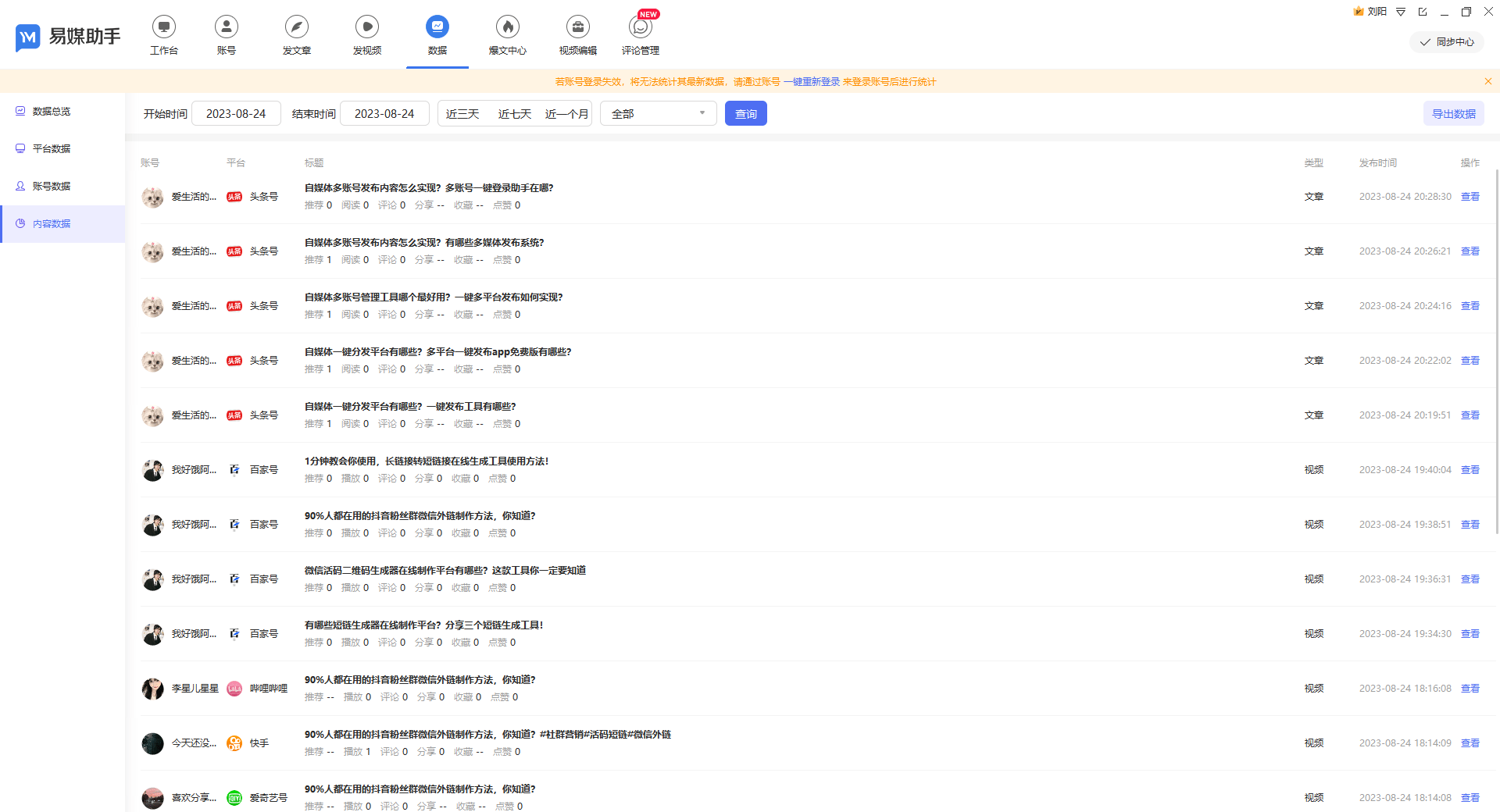
Task: Open the 视频编辑 video editing icon
Action: tap(578, 27)
